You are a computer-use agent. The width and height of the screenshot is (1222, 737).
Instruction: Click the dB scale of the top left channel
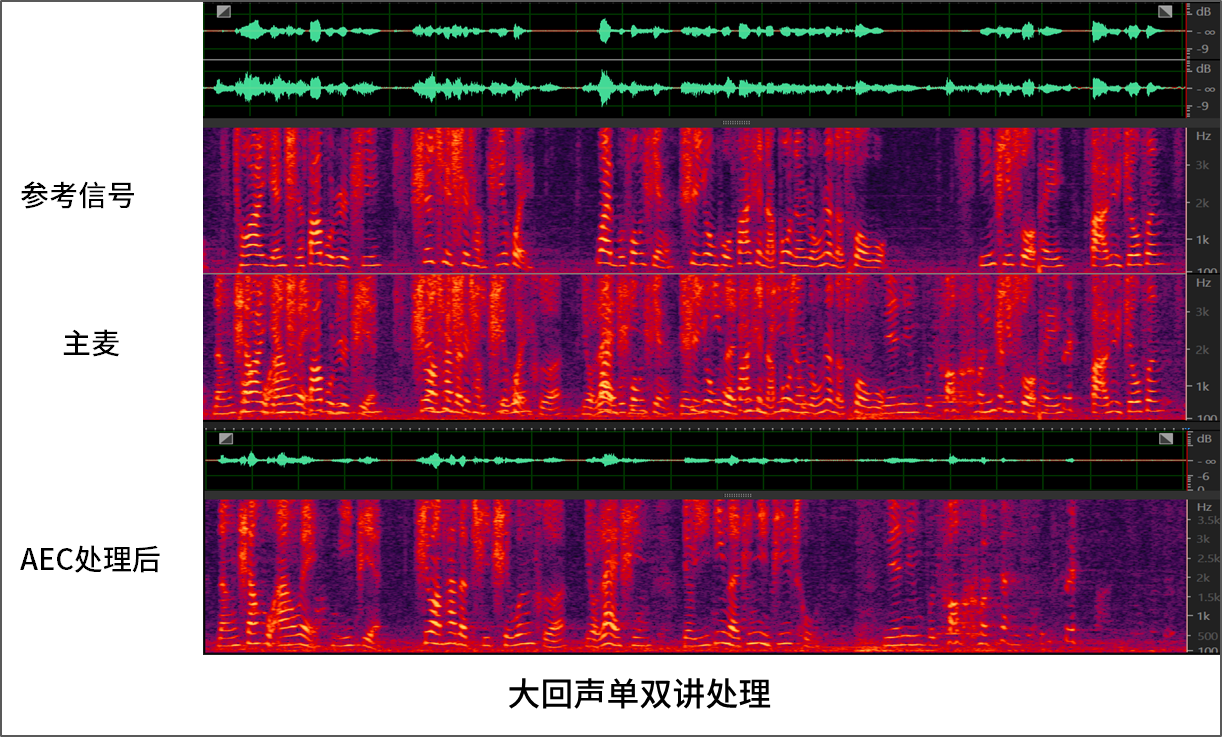(1202, 30)
